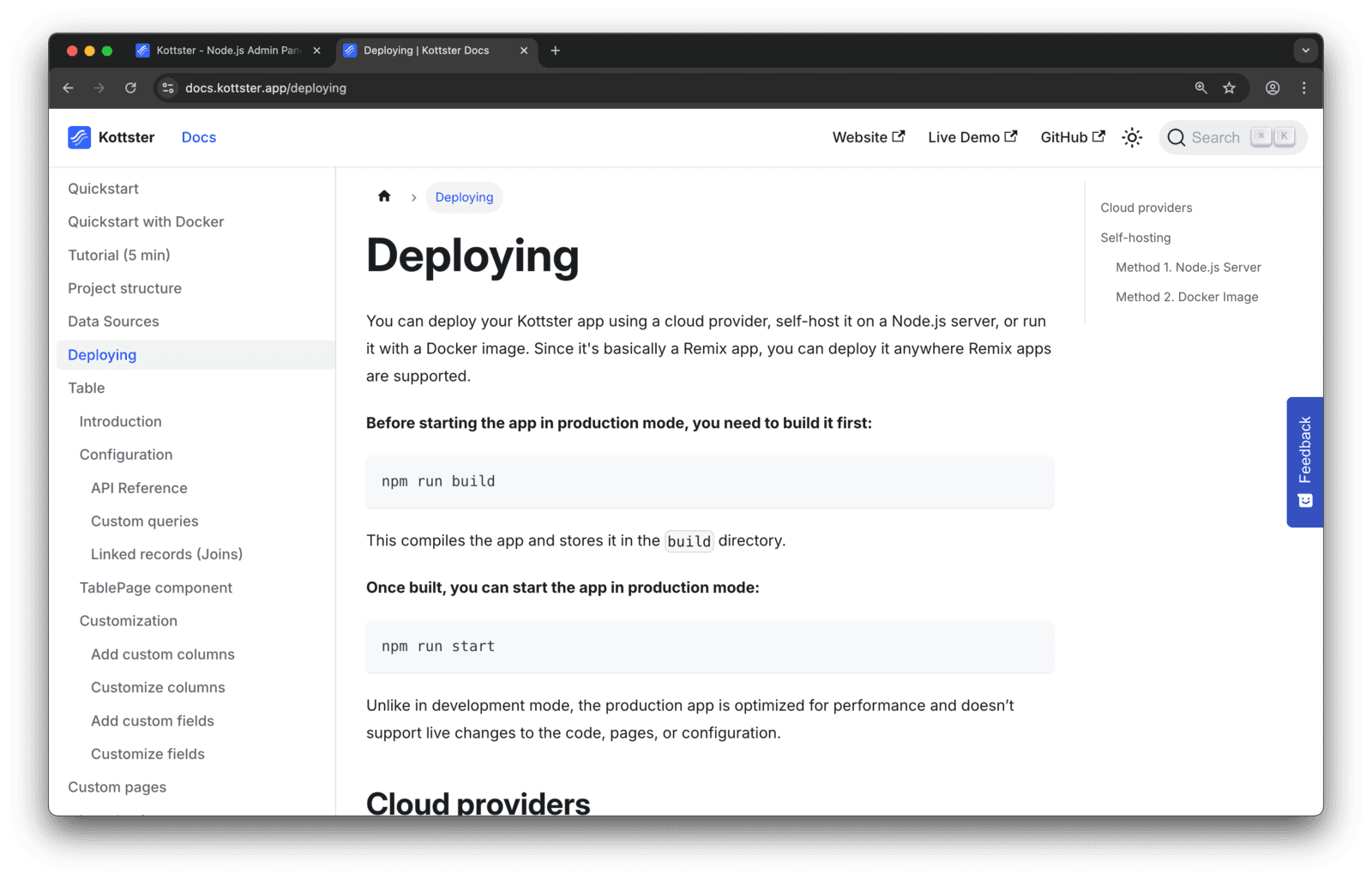The width and height of the screenshot is (1372, 880).
Task: Open the browser profile icon
Action: 1273,87
